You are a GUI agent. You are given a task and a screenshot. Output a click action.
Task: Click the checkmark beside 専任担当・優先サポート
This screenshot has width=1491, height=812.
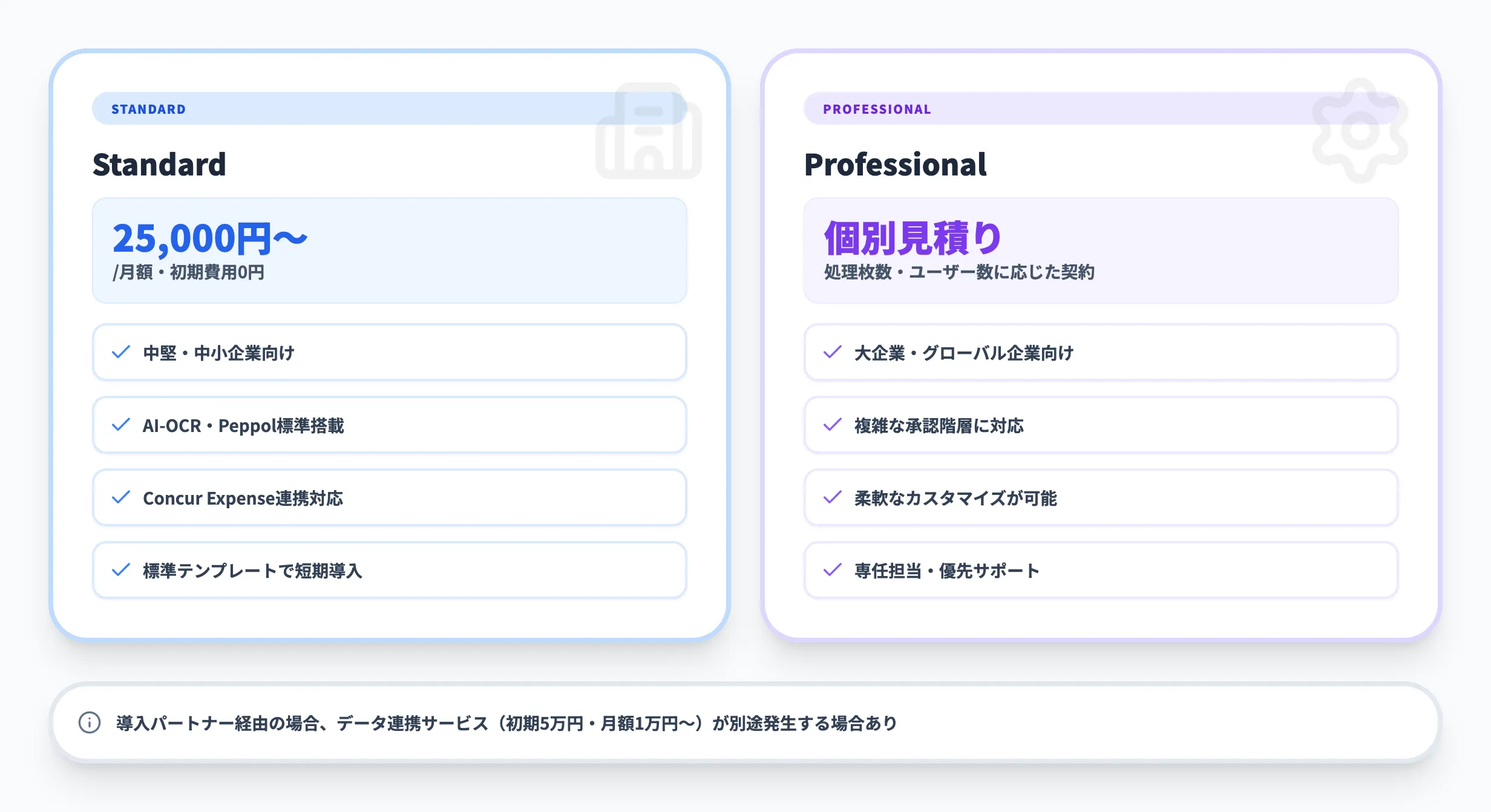coord(833,569)
